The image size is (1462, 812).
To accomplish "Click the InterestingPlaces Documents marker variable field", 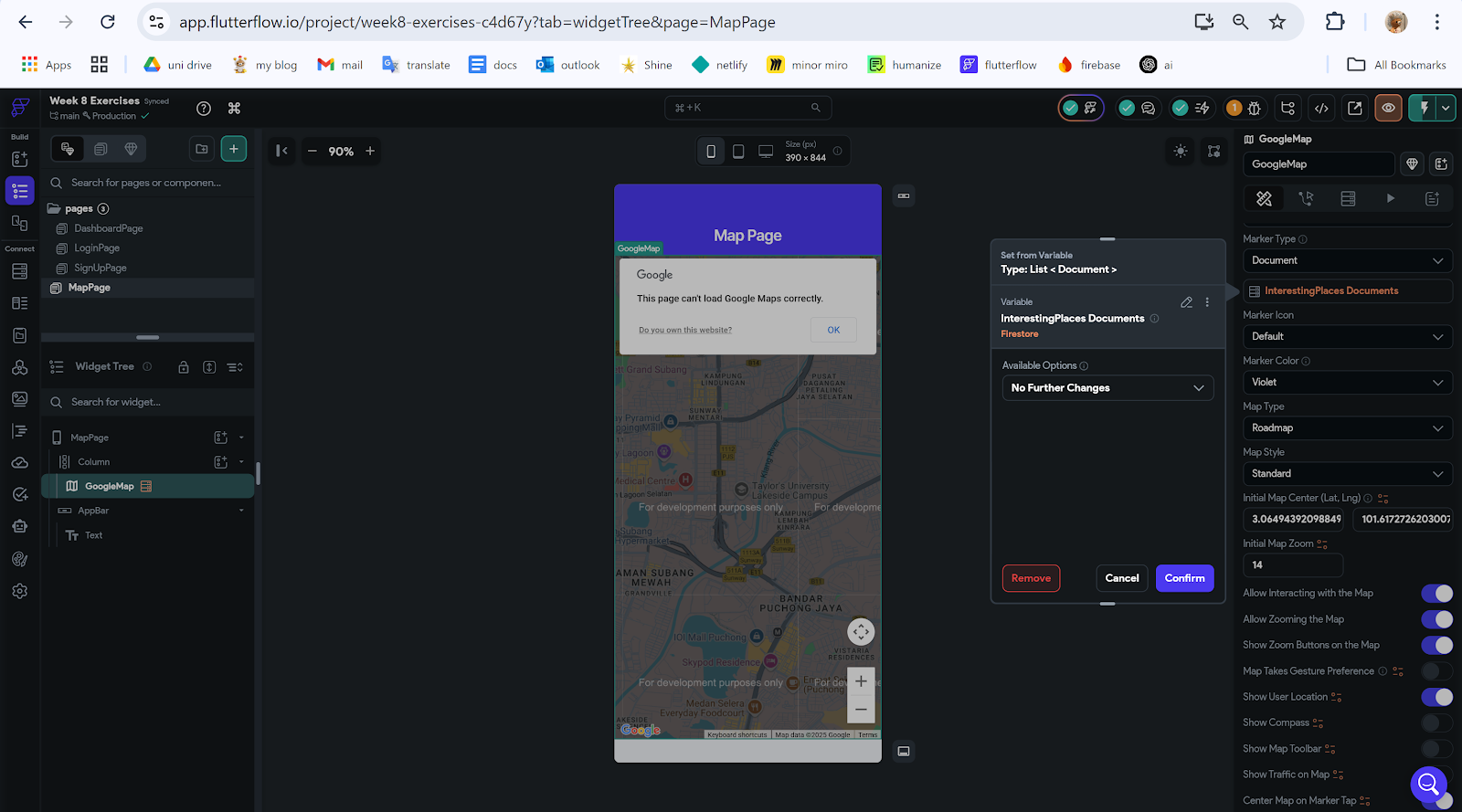I will click(x=1347, y=290).
